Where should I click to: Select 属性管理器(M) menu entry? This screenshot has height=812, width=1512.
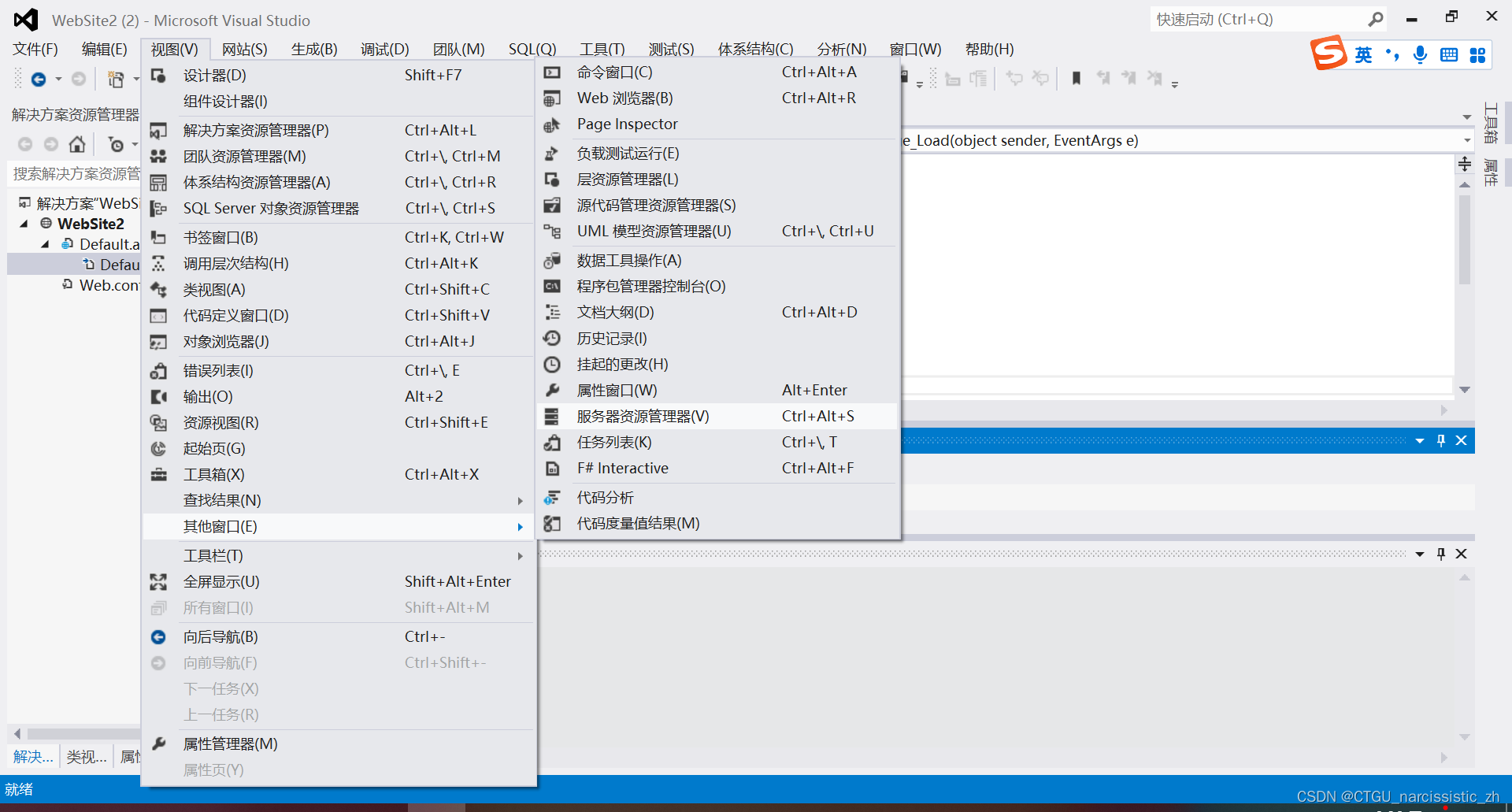(x=339, y=744)
